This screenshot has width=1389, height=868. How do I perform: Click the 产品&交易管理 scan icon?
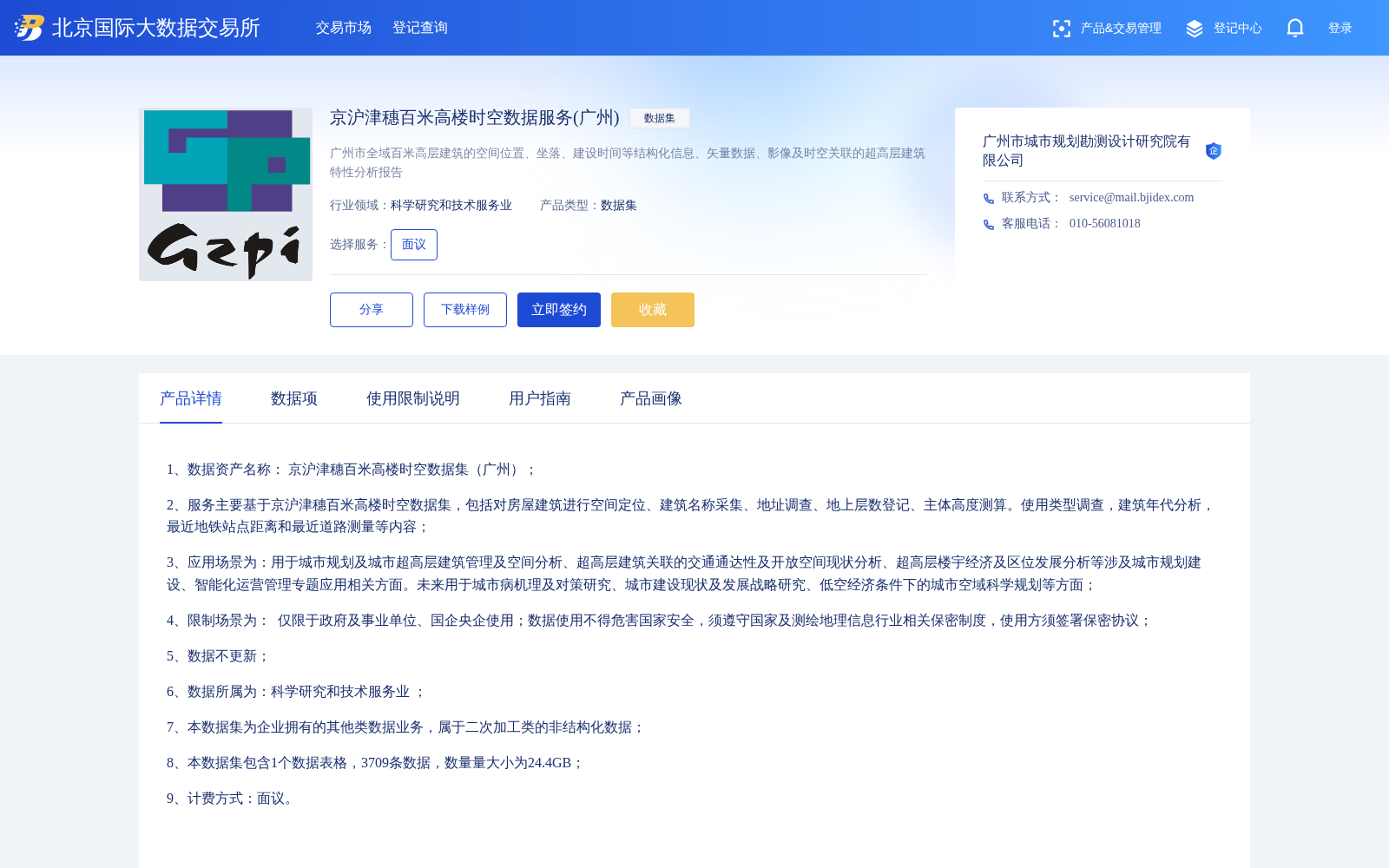(1061, 29)
